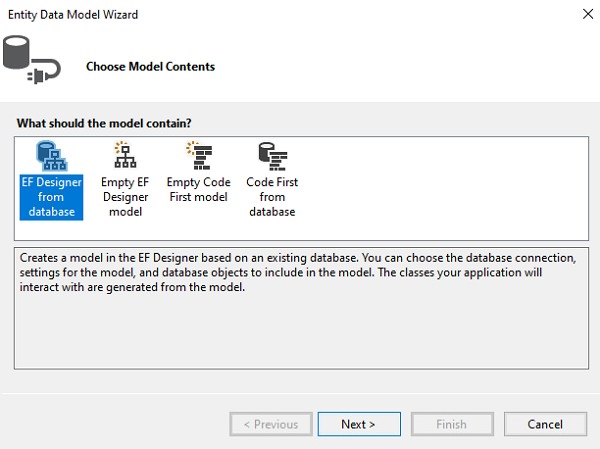Viewport: 600px width, 449px height.
Task: Click the disabled Previous button
Action: tap(271, 424)
